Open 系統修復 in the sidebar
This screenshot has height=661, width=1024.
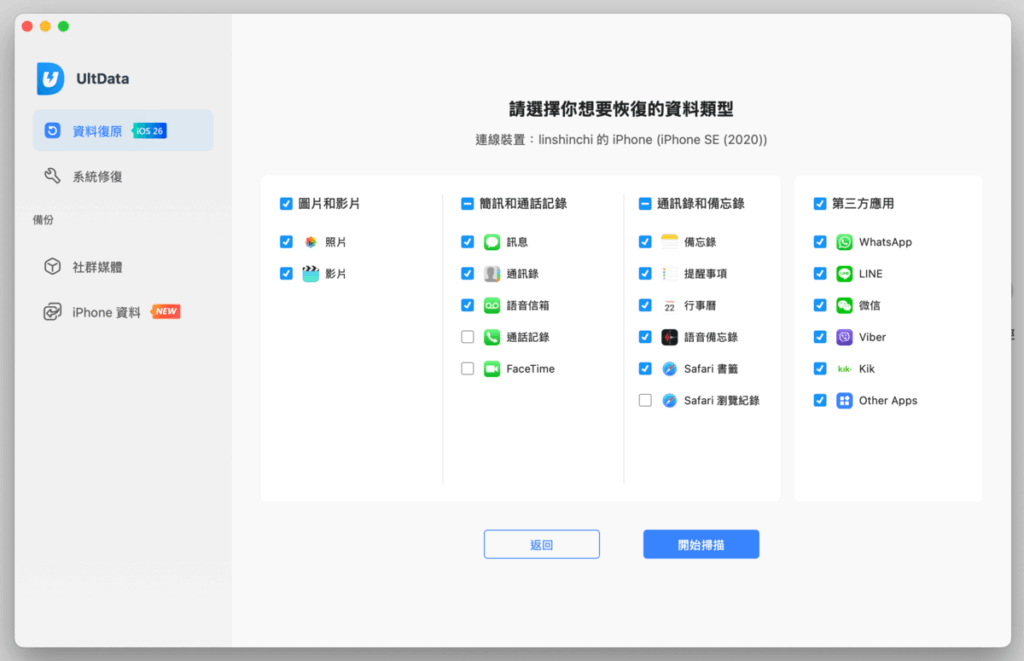pyautogui.click(x=96, y=176)
